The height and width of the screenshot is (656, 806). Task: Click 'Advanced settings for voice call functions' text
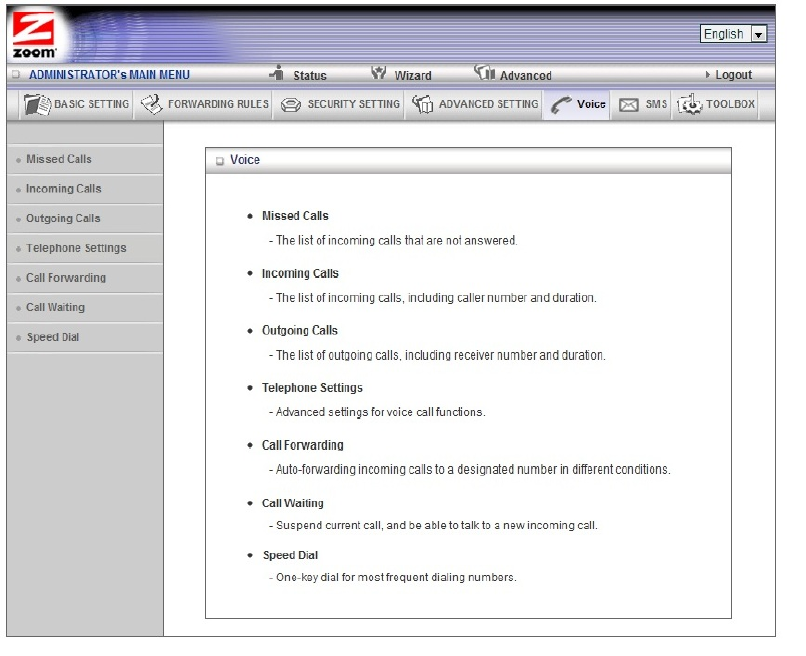point(380,412)
